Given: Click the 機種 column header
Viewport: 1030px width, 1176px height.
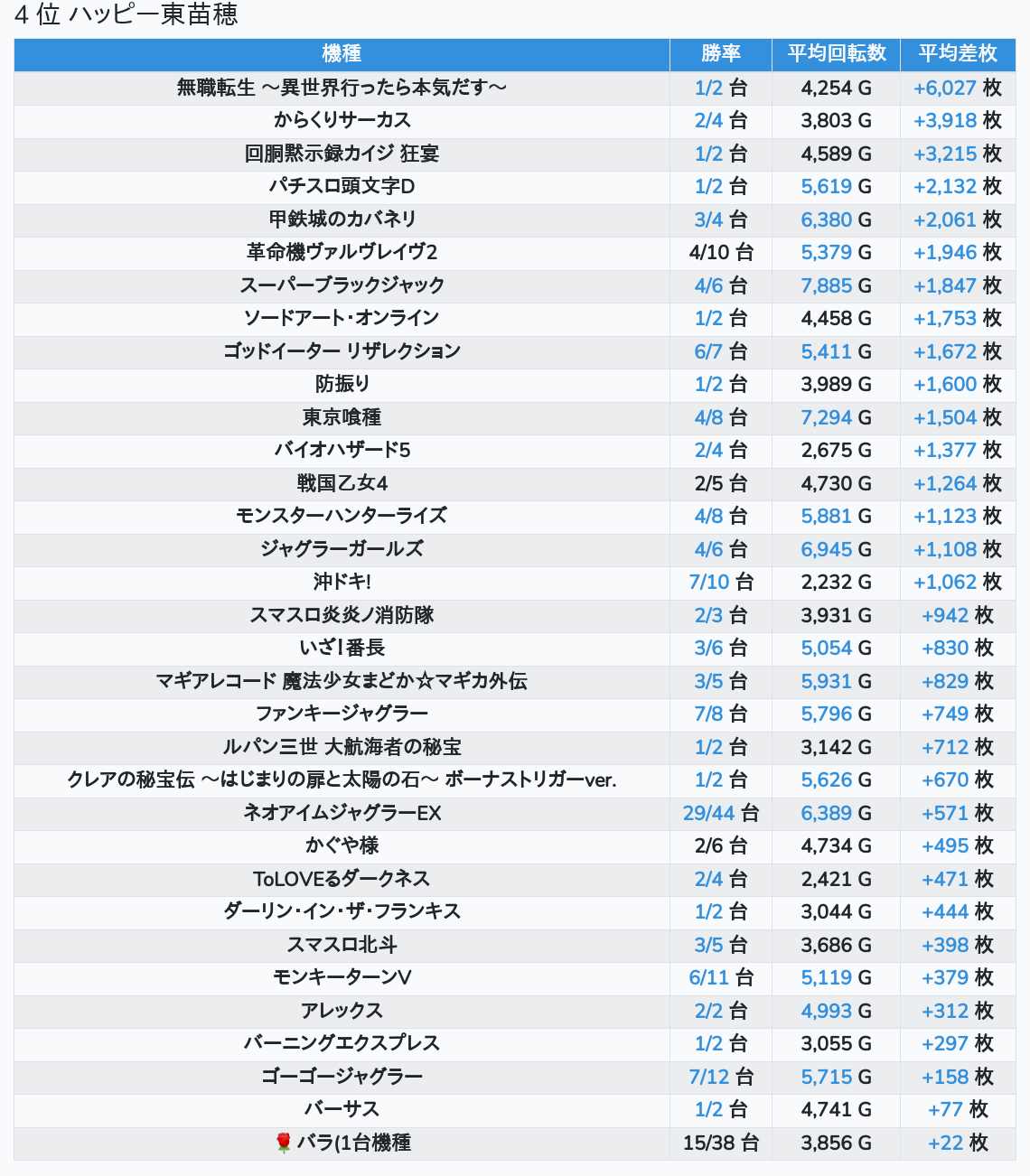Looking at the screenshot, I should [x=342, y=54].
